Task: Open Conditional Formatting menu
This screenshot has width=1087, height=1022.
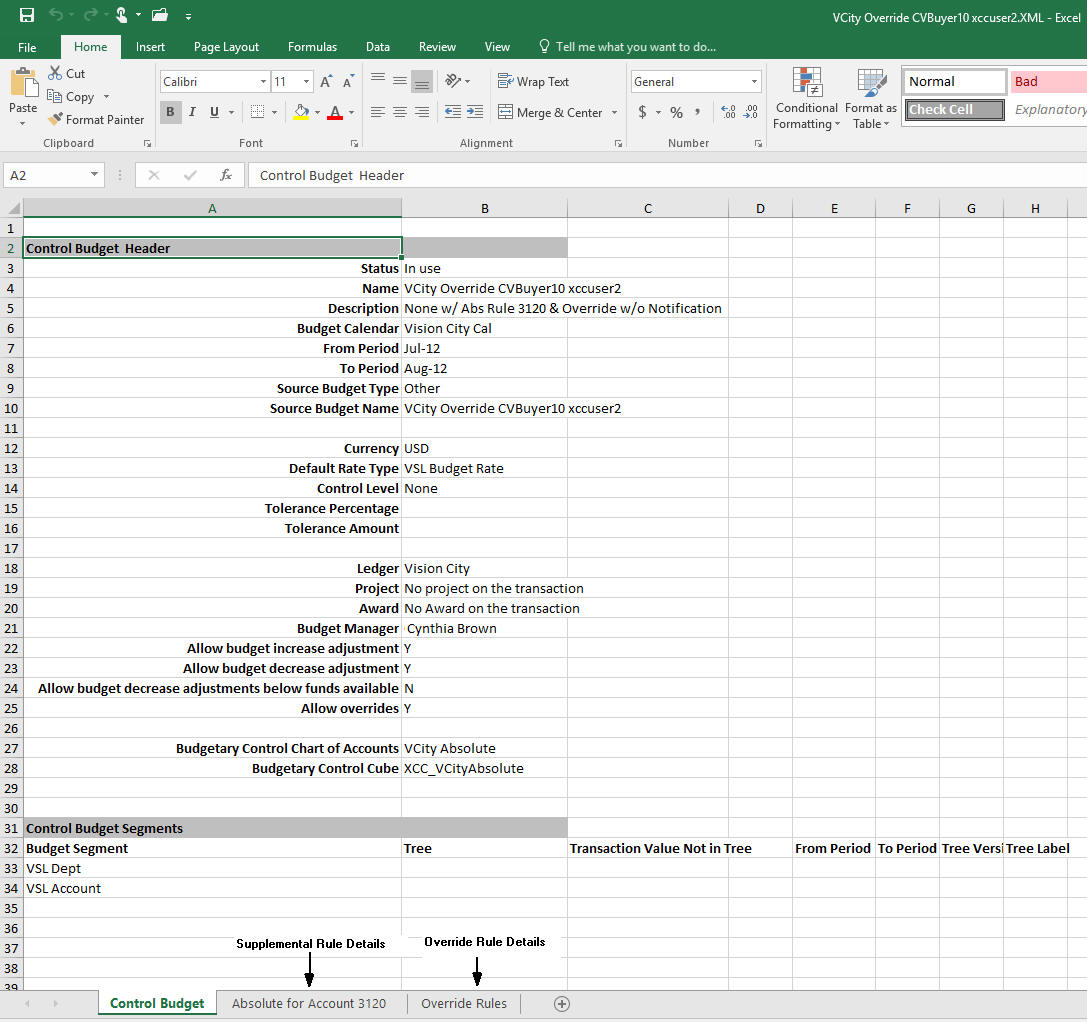Action: click(807, 98)
